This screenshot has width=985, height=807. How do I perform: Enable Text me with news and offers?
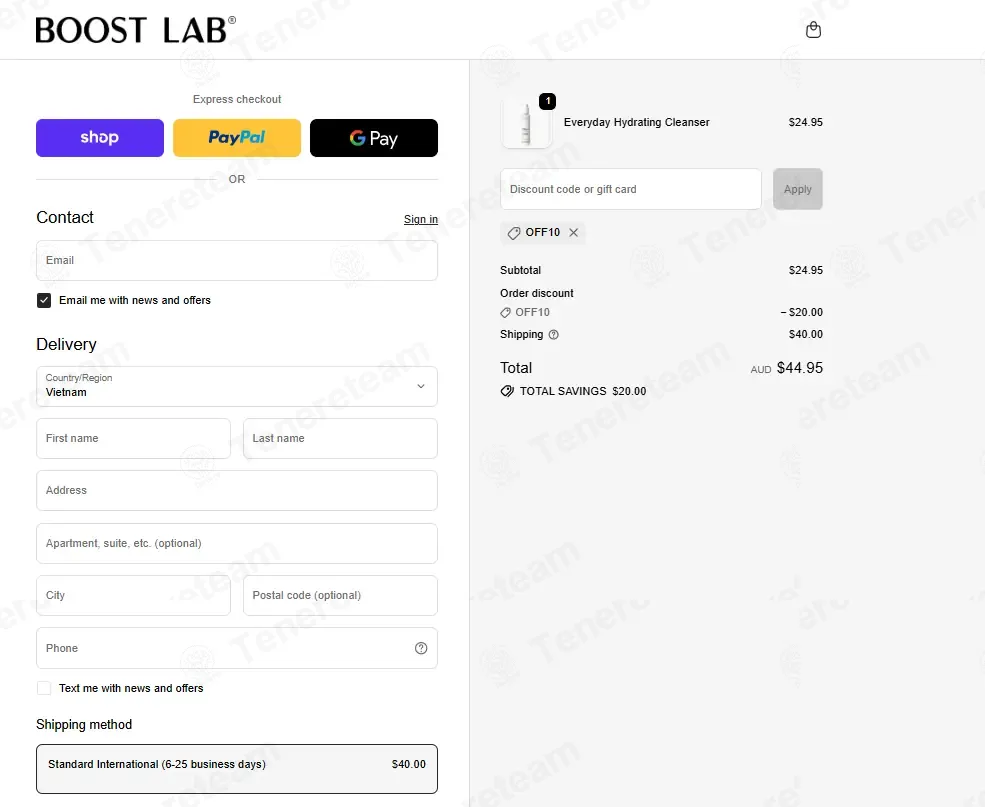coord(44,688)
